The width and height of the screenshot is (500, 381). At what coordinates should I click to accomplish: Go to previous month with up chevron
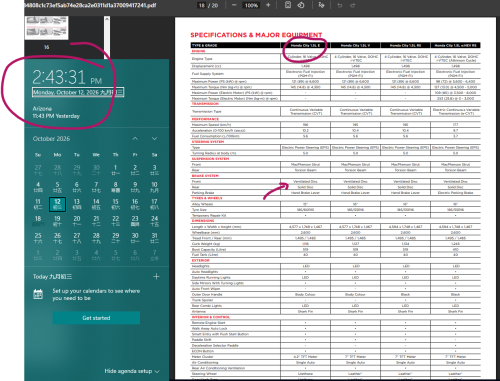tap(135, 139)
